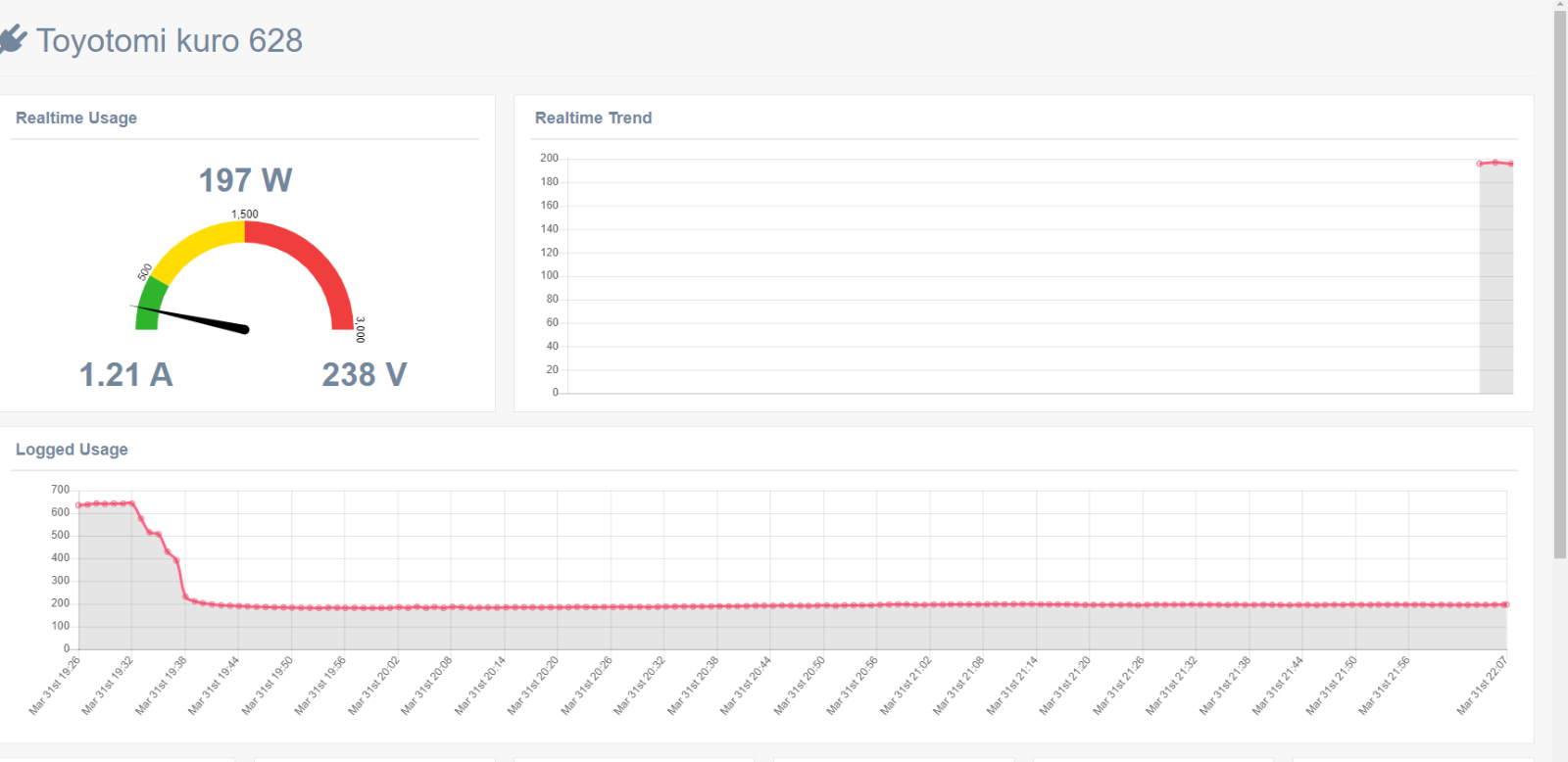Click the Logged Usage line at 20:50

pos(823,605)
